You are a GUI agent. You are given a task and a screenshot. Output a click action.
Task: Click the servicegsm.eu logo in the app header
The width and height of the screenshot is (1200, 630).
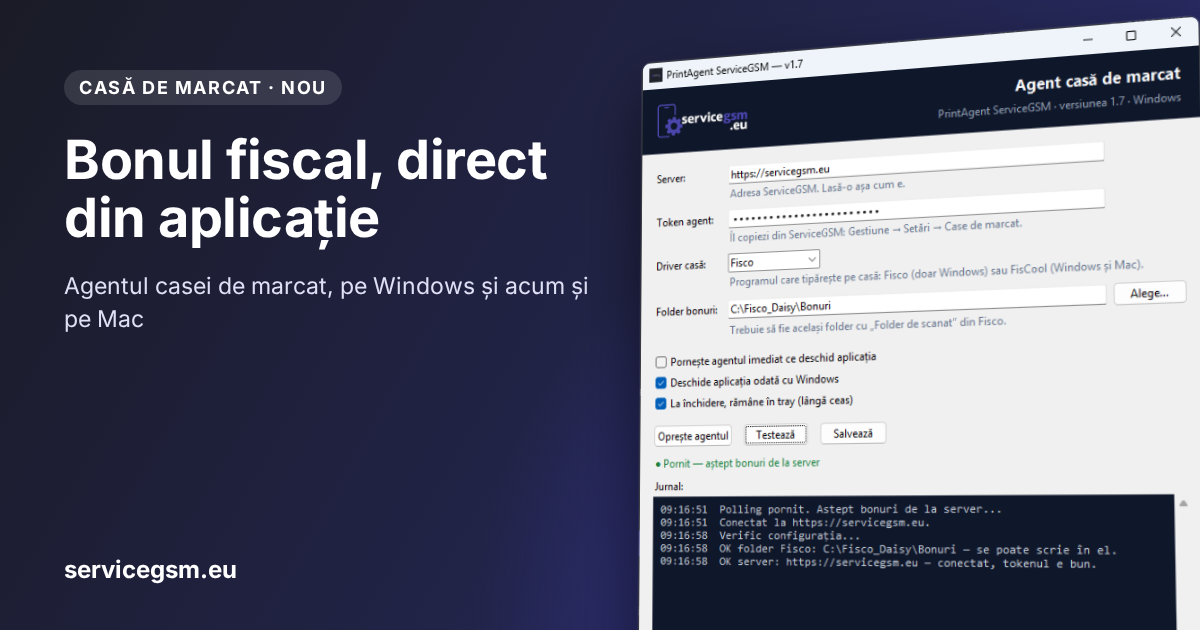click(702, 122)
